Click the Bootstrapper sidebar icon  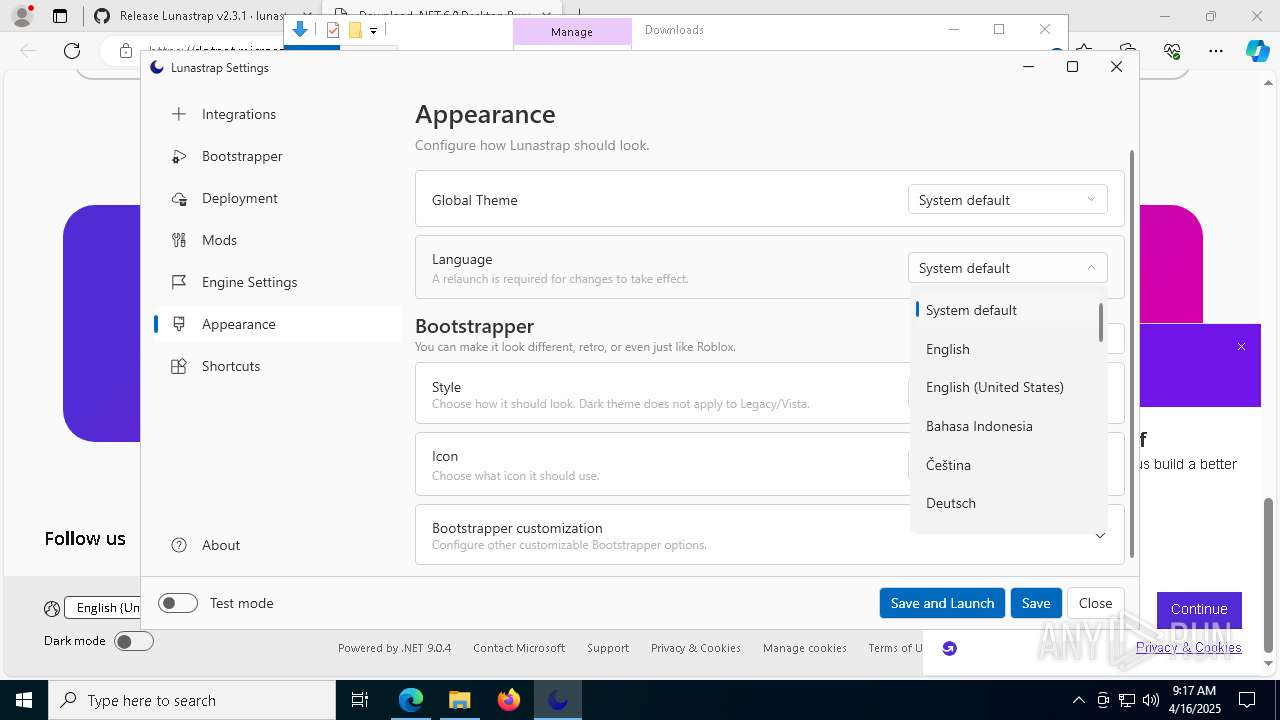pos(179,156)
